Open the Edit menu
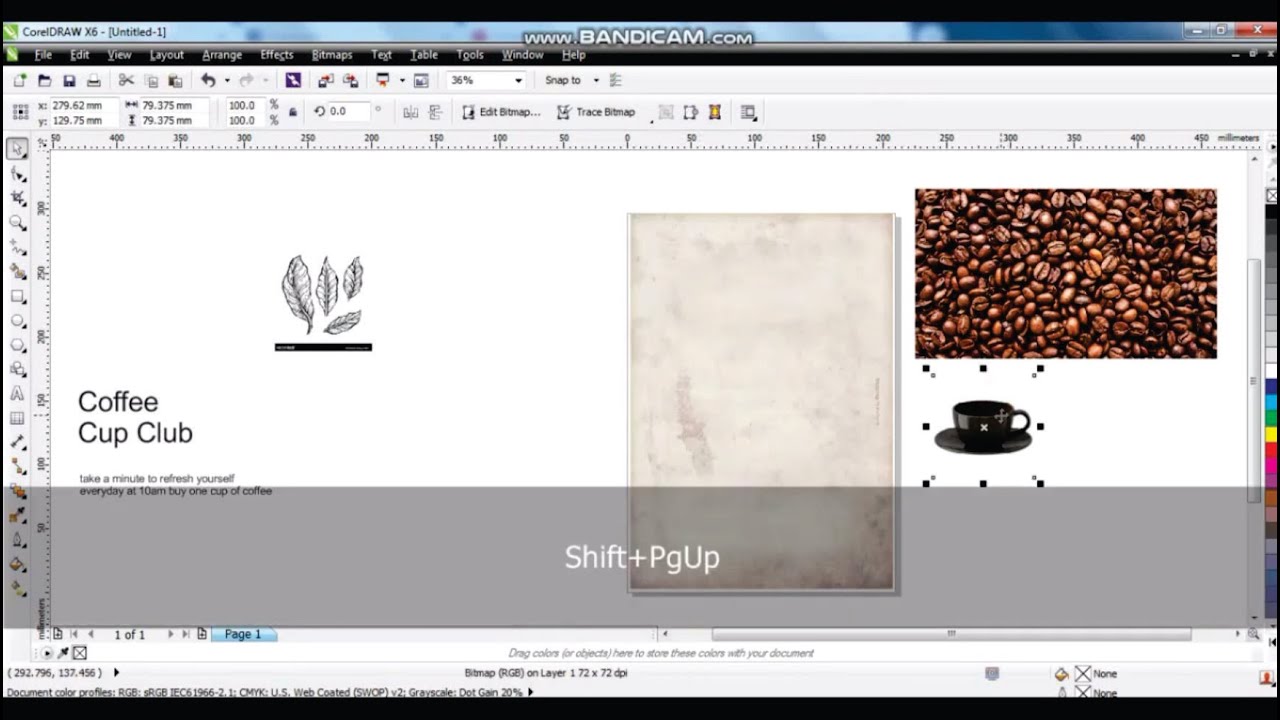 (80, 55)
